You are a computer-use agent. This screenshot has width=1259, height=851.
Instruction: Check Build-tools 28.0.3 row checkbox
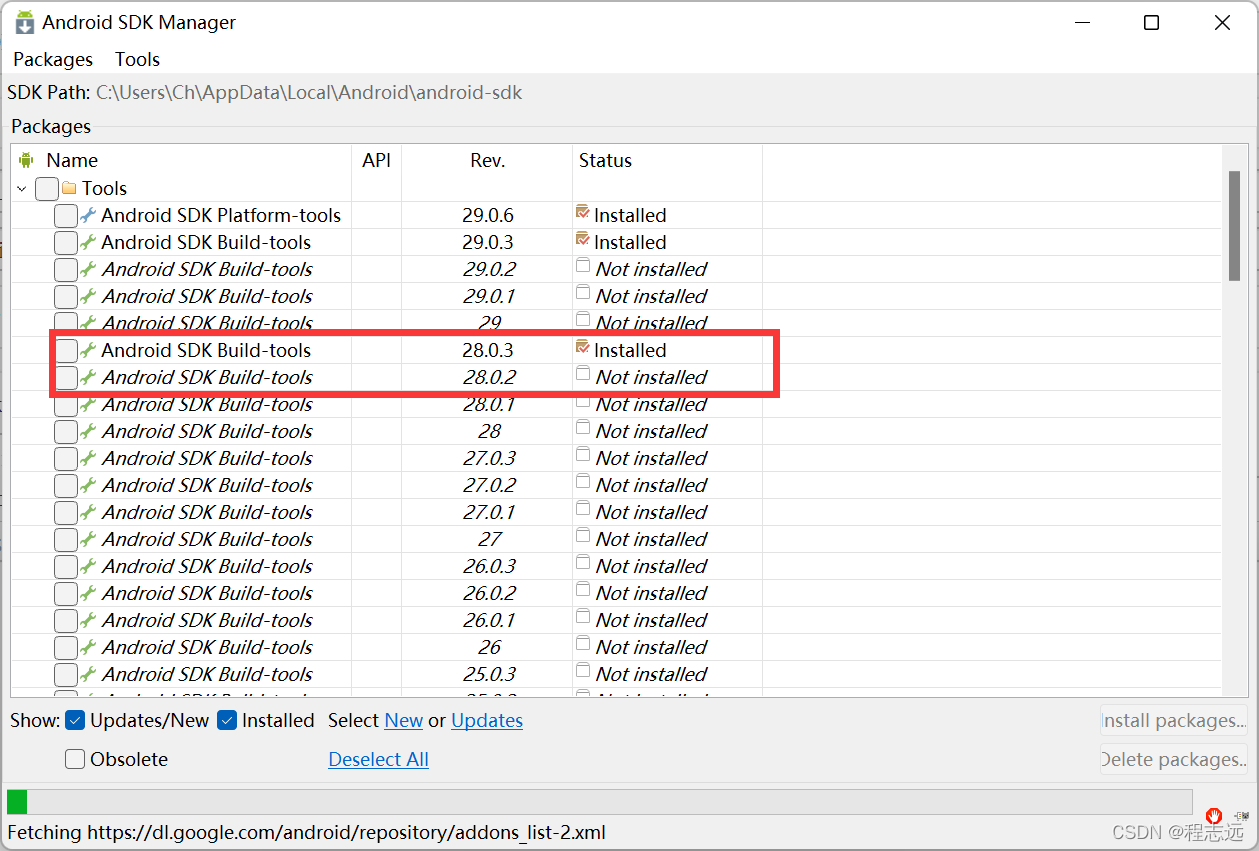click(65, 350)
